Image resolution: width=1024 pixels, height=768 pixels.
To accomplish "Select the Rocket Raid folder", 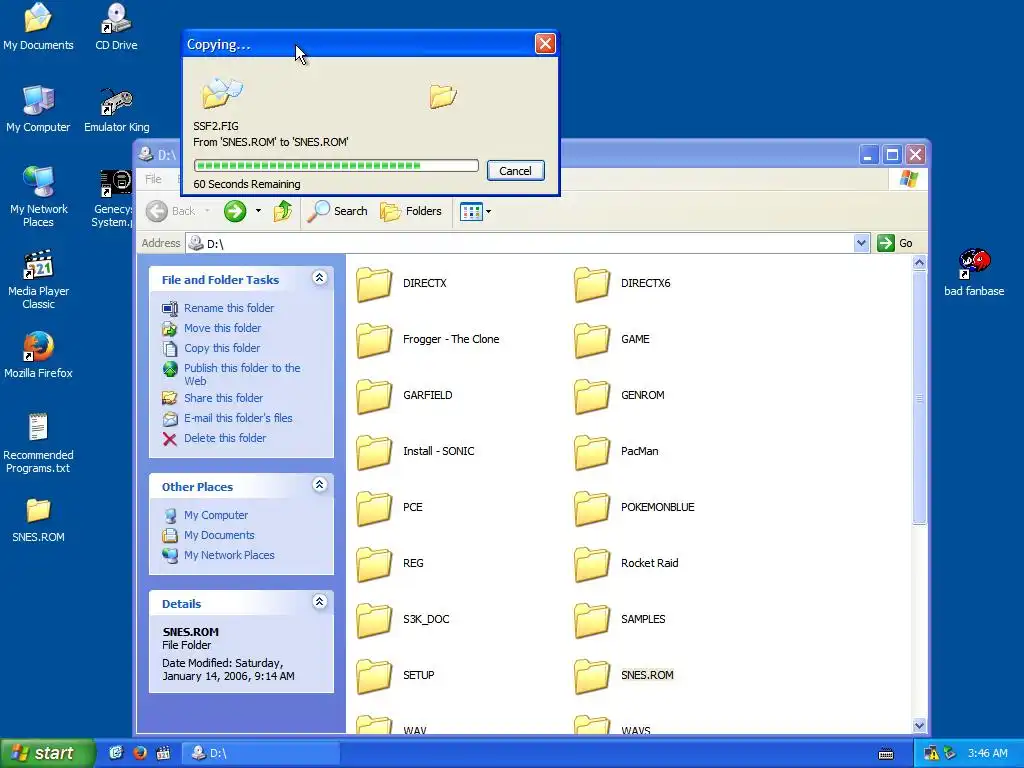I will click(x=626, y=564).
